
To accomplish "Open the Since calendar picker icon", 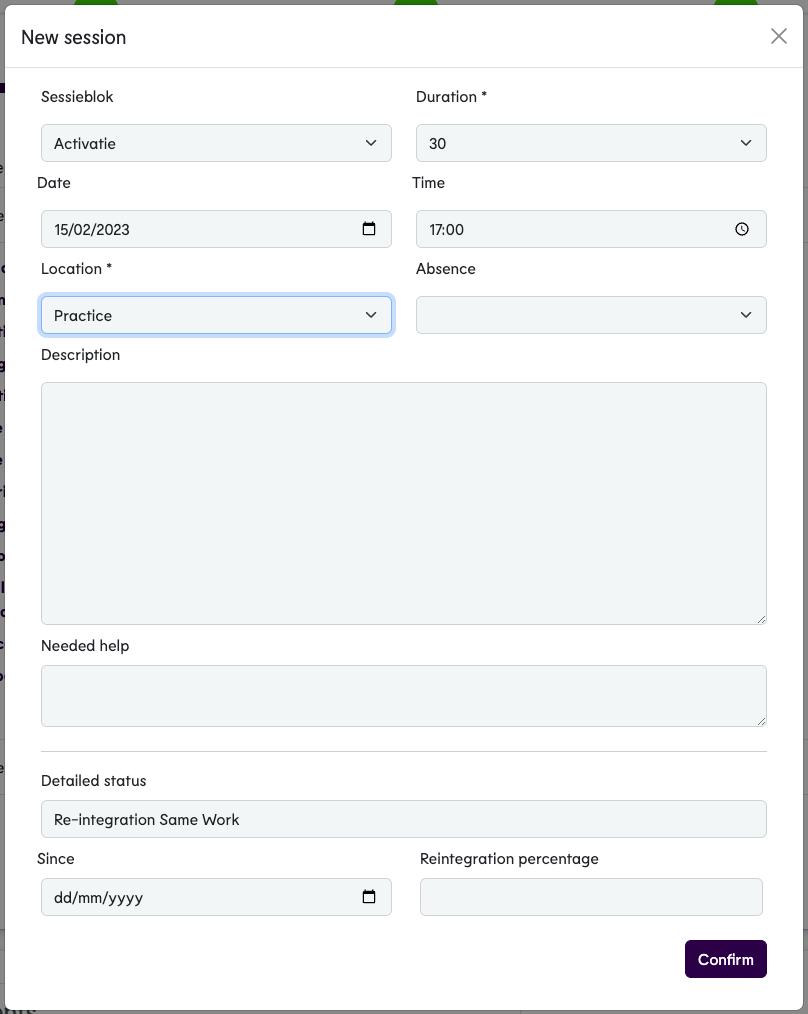I will pyautogui.click(x=369, y=897).
